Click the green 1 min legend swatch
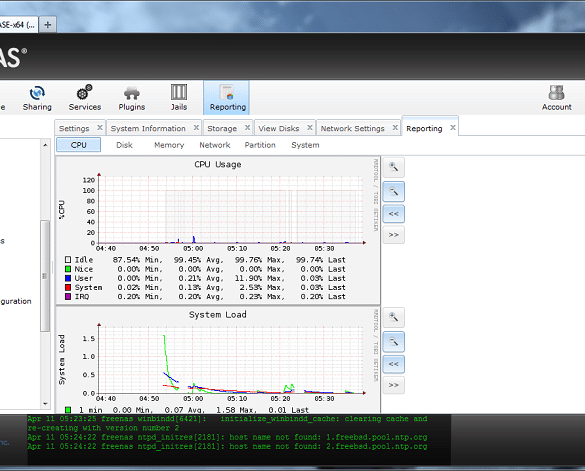The image size is (585, 471). pyautogui.click(x=68, y=410)
